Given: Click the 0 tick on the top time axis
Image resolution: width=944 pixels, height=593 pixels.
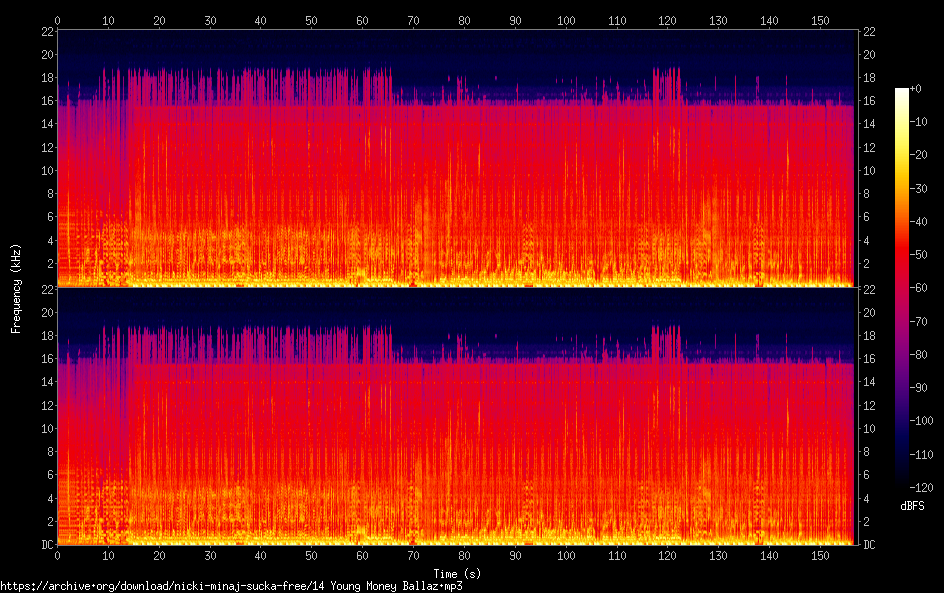Looking at the screenshot, I should [58, 20].
